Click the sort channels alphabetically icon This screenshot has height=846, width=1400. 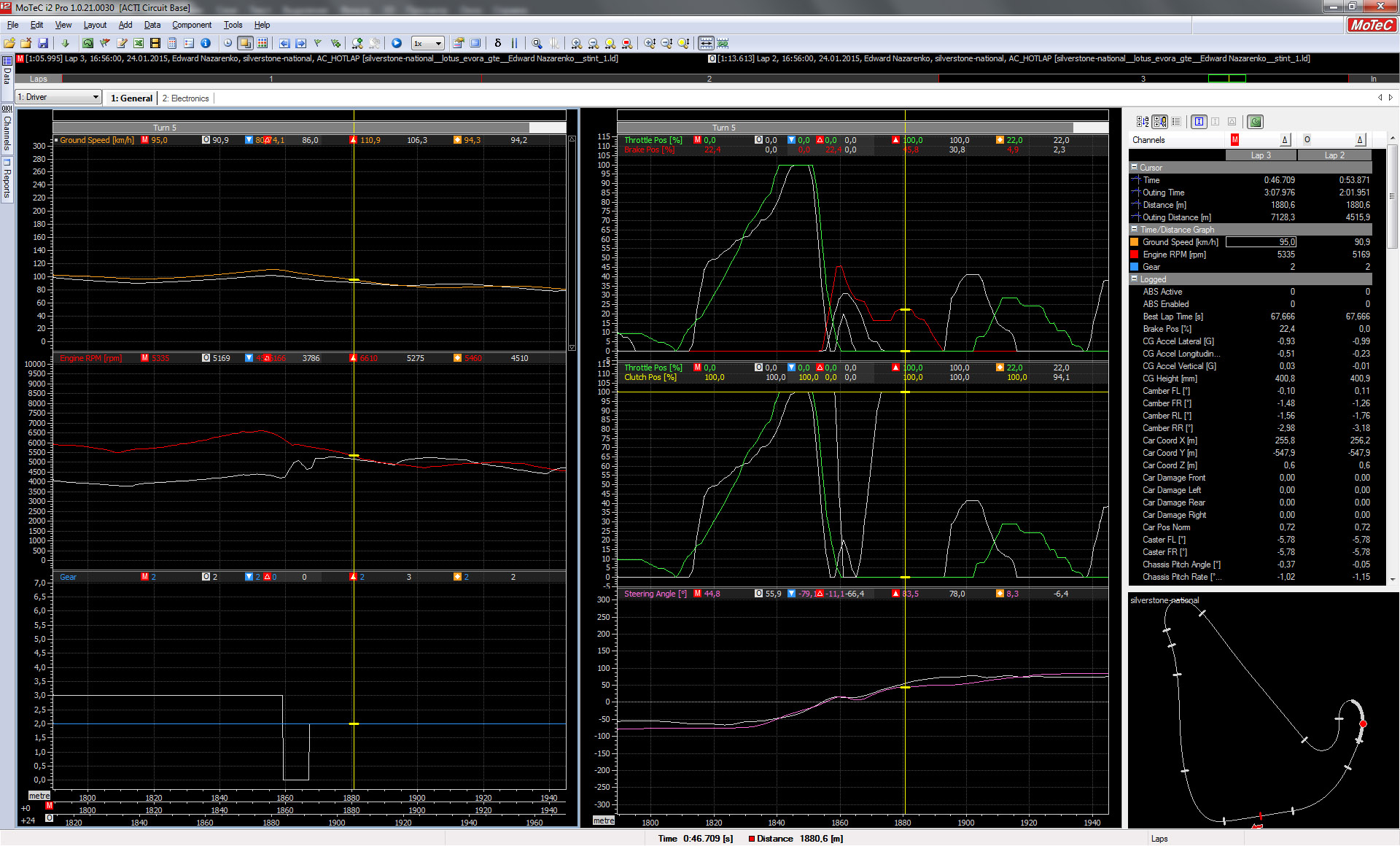click(1143, 122)
